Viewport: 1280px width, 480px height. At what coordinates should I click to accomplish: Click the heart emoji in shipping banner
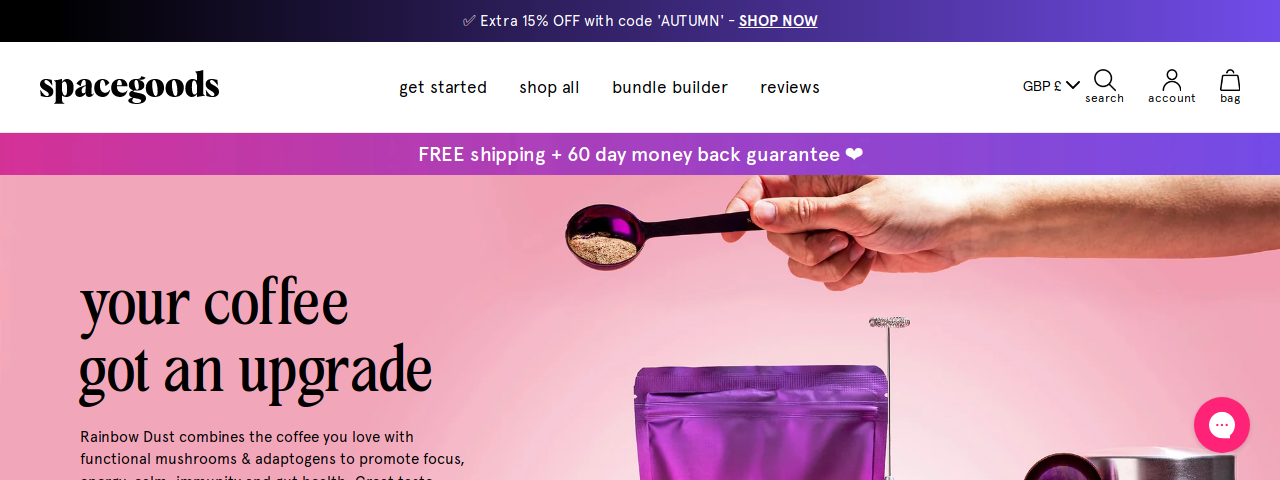pyautogui.click(x=853, y=154)
